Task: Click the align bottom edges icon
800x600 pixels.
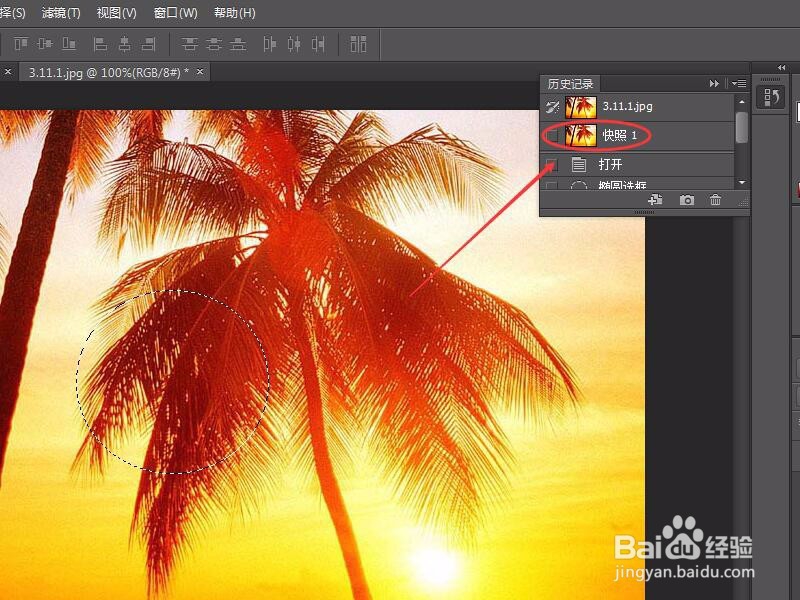Action: pyautogui.click(x=69, y=44)
